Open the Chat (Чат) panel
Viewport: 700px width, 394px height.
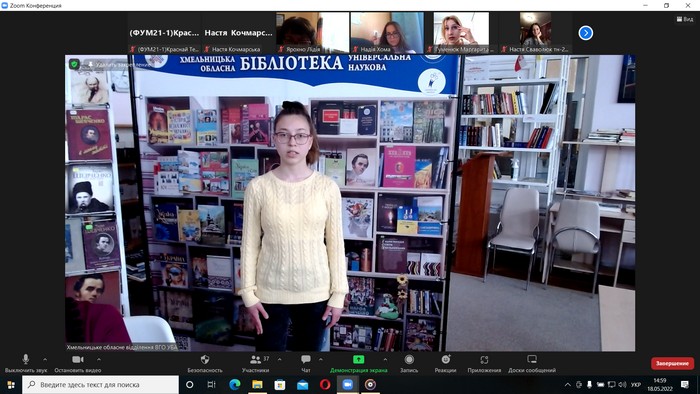[x=306, y=363]
